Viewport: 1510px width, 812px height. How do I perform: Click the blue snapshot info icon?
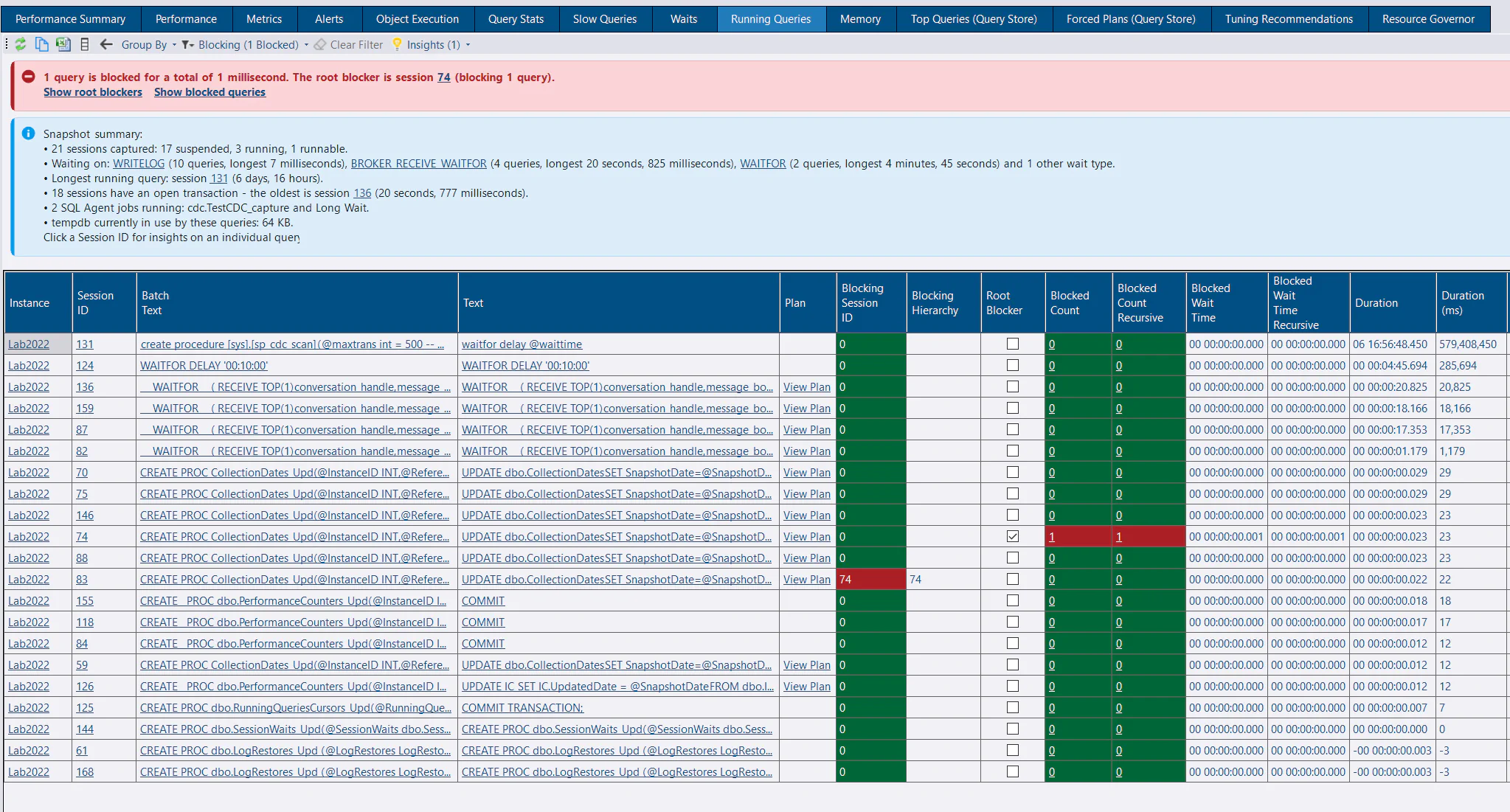[x=28, y=133]
